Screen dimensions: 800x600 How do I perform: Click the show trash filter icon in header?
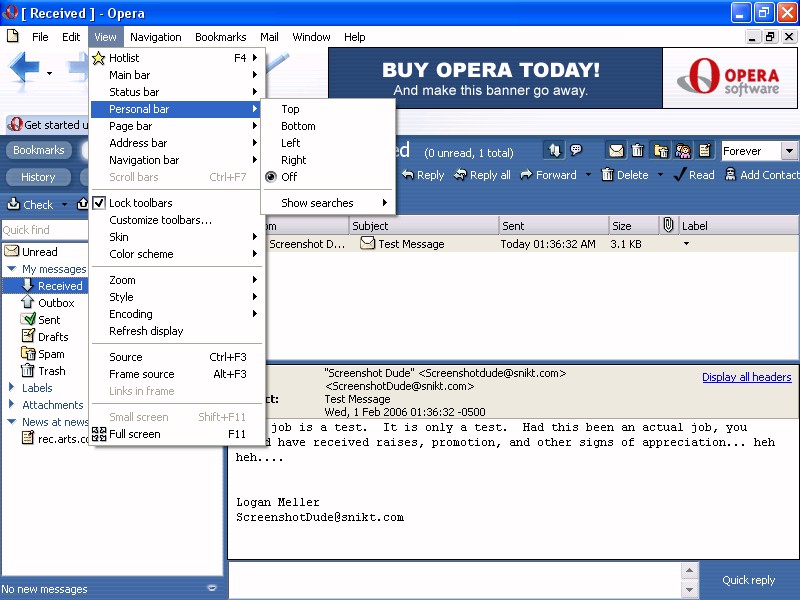pos(638,151)
